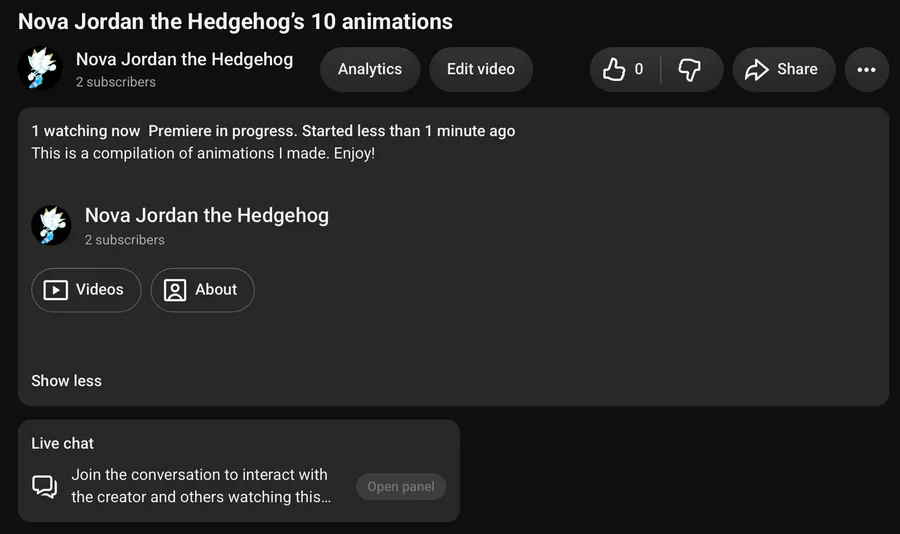
Task: Click the play icon in Videos button
Action: (x=56, y=290)
